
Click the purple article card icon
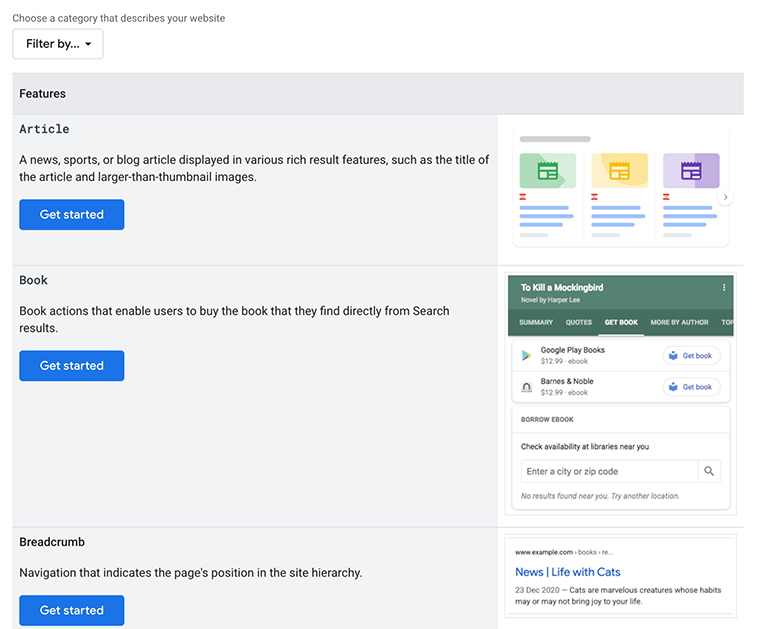tap(691, 170)
